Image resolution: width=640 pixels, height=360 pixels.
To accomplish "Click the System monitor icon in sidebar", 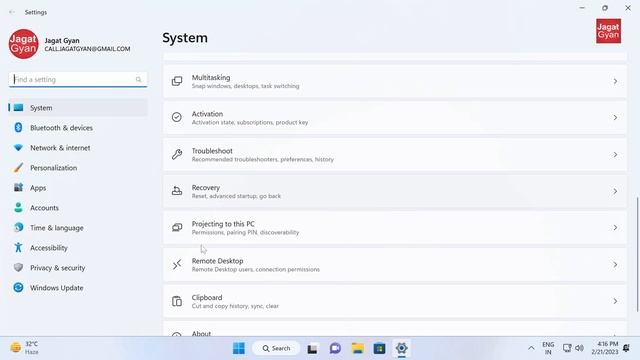I will point(18,108).
